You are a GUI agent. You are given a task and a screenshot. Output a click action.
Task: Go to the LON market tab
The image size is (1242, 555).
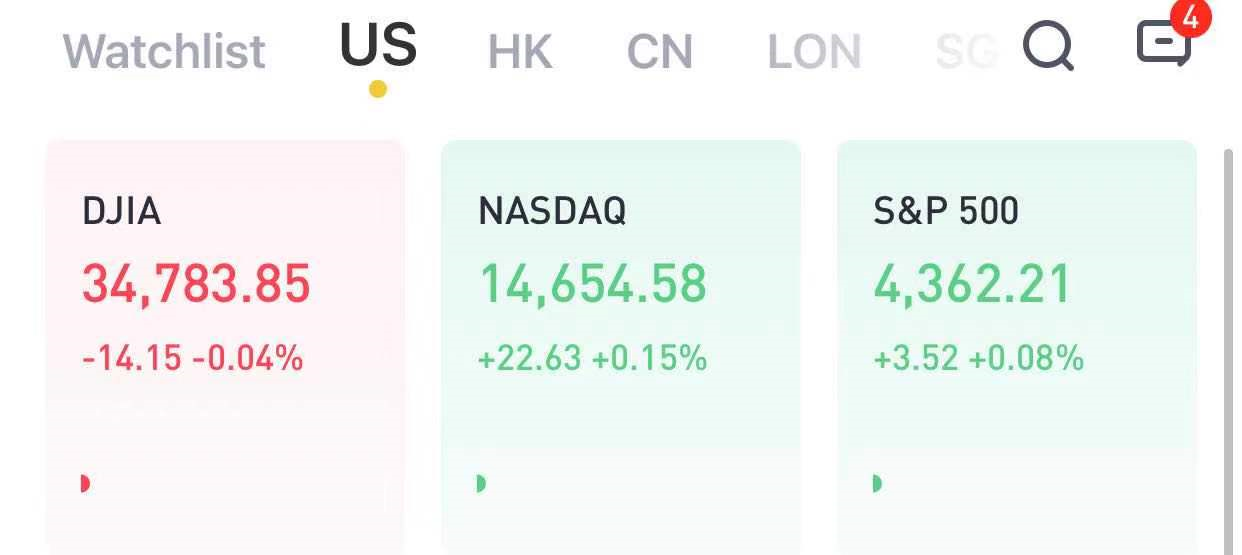tap(814, 52)
